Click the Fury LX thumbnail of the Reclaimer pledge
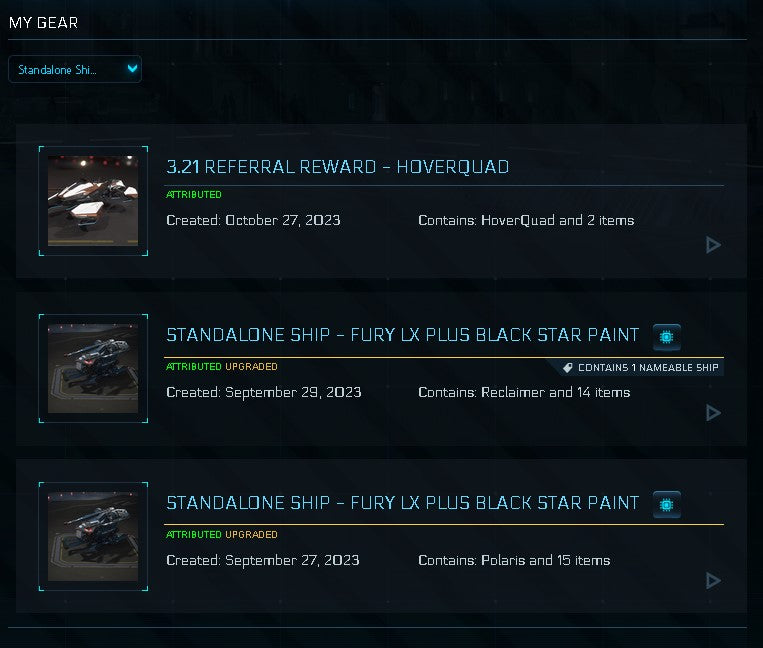Viewport: 763px width, 648px height. click(93, 368)
